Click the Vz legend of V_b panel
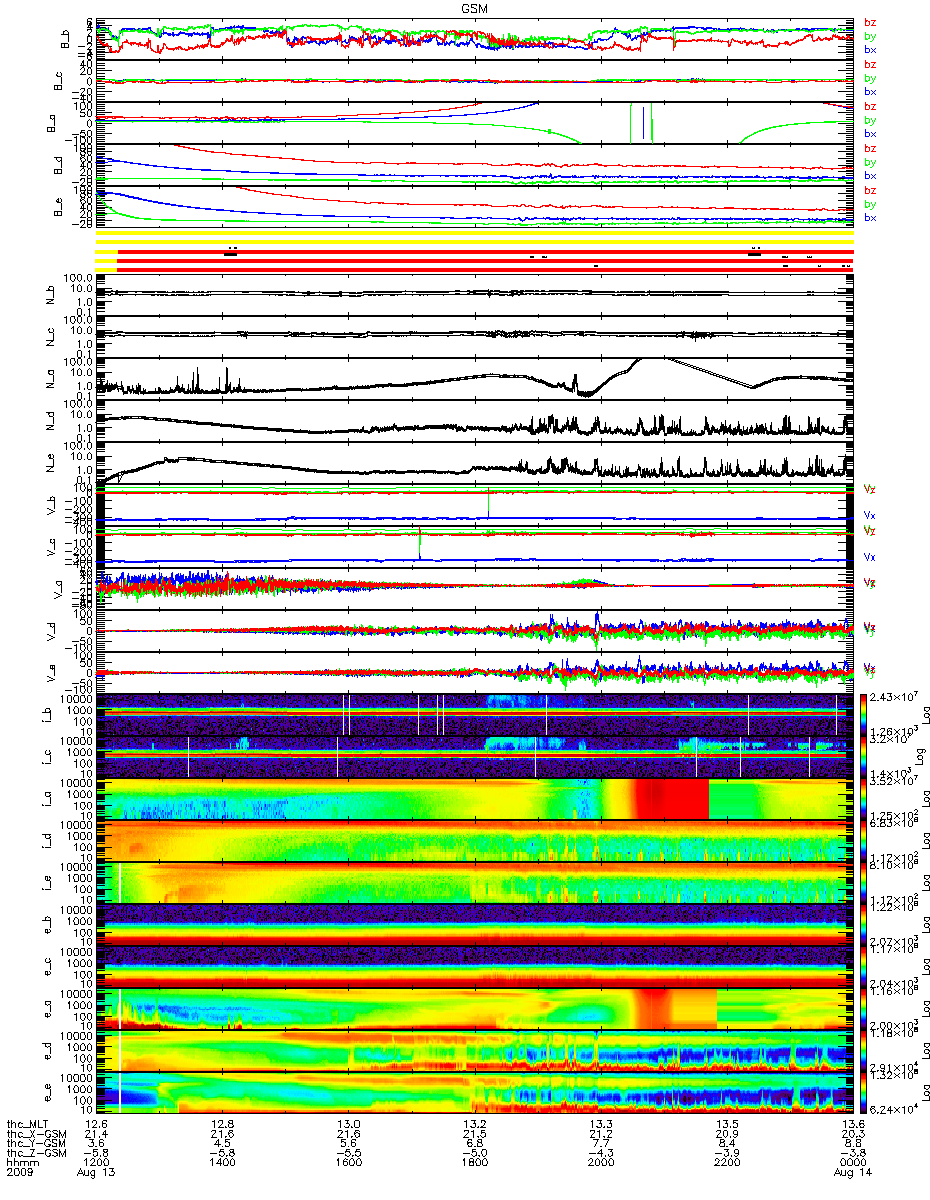Screen dimensions: 930x1200 (870, 488)
